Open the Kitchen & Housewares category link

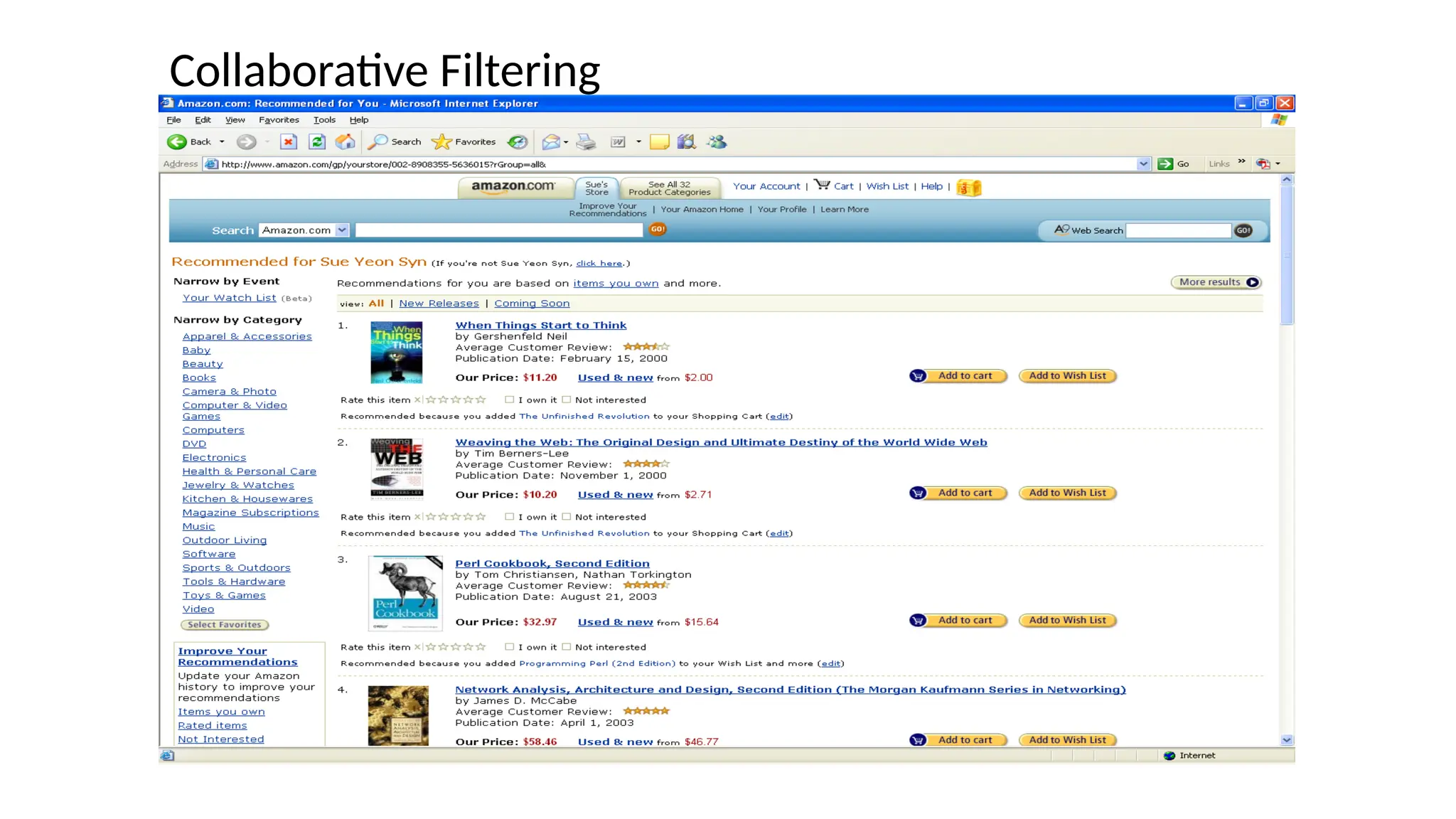(x=247, y=499)
